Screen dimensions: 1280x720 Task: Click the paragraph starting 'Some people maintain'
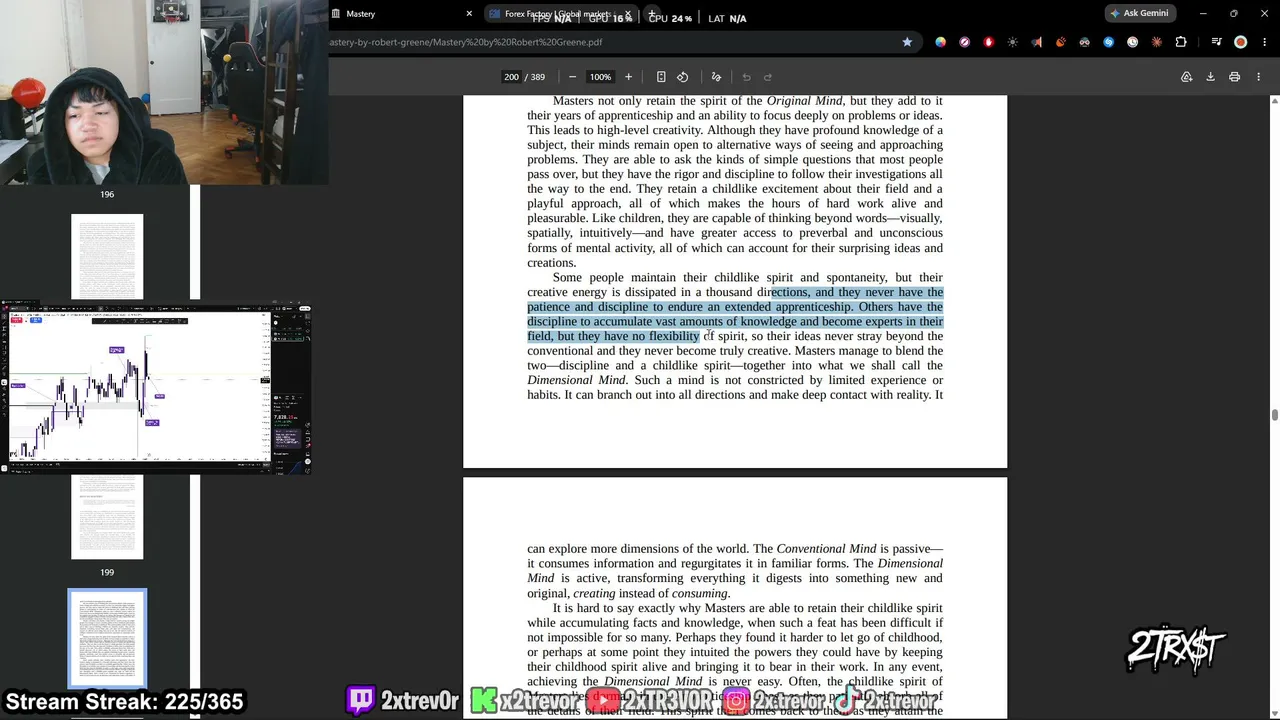point(735,336)
